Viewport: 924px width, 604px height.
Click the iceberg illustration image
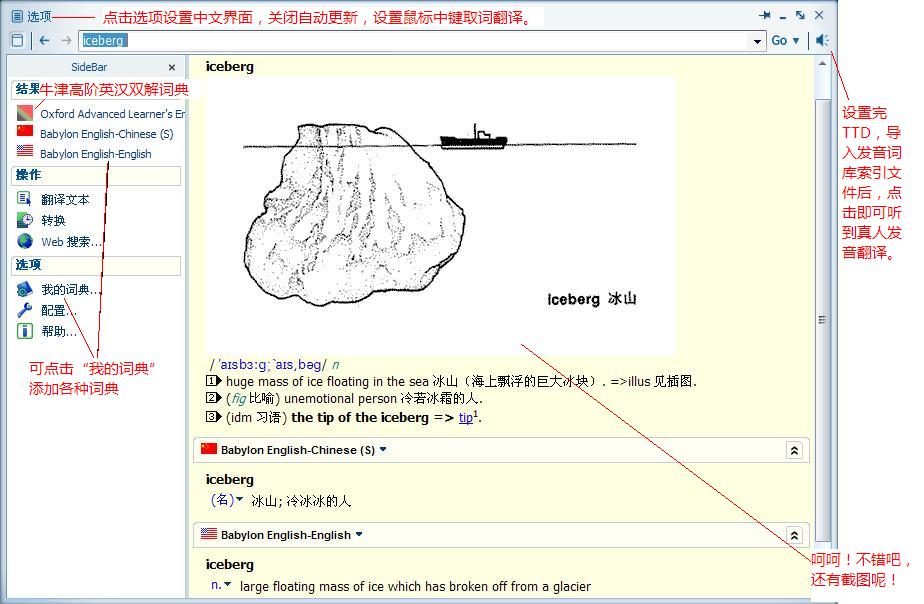tap(441, 215)
